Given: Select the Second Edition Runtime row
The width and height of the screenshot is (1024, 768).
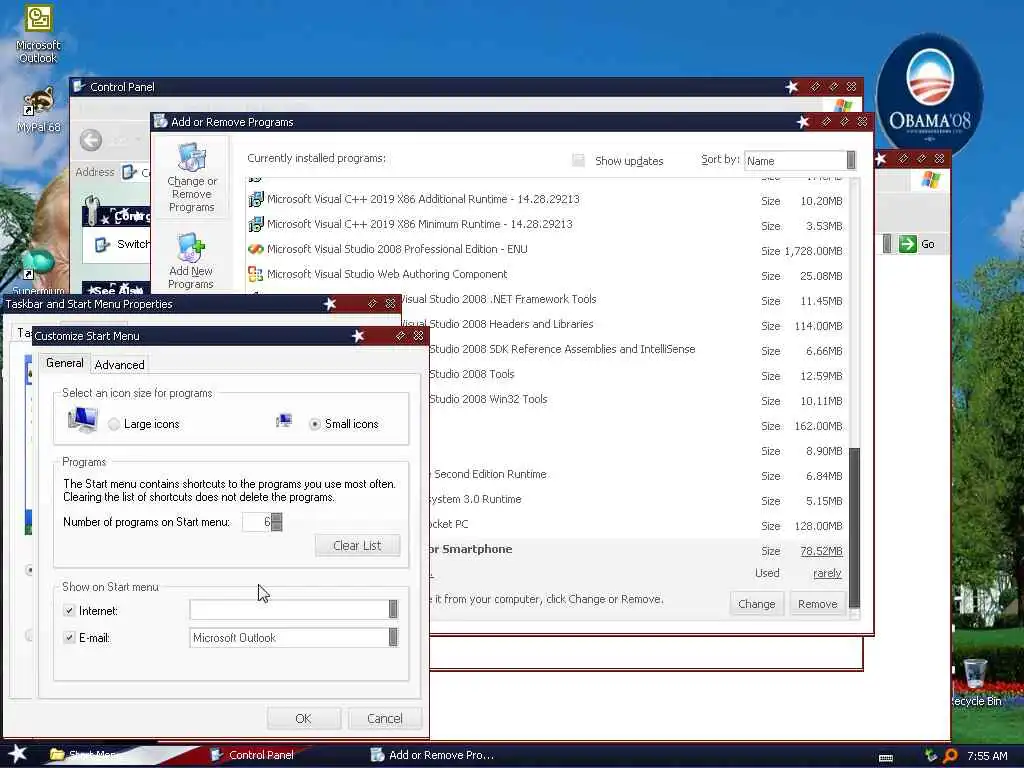Looking at the screenshot, I should [x=638, y=475].
